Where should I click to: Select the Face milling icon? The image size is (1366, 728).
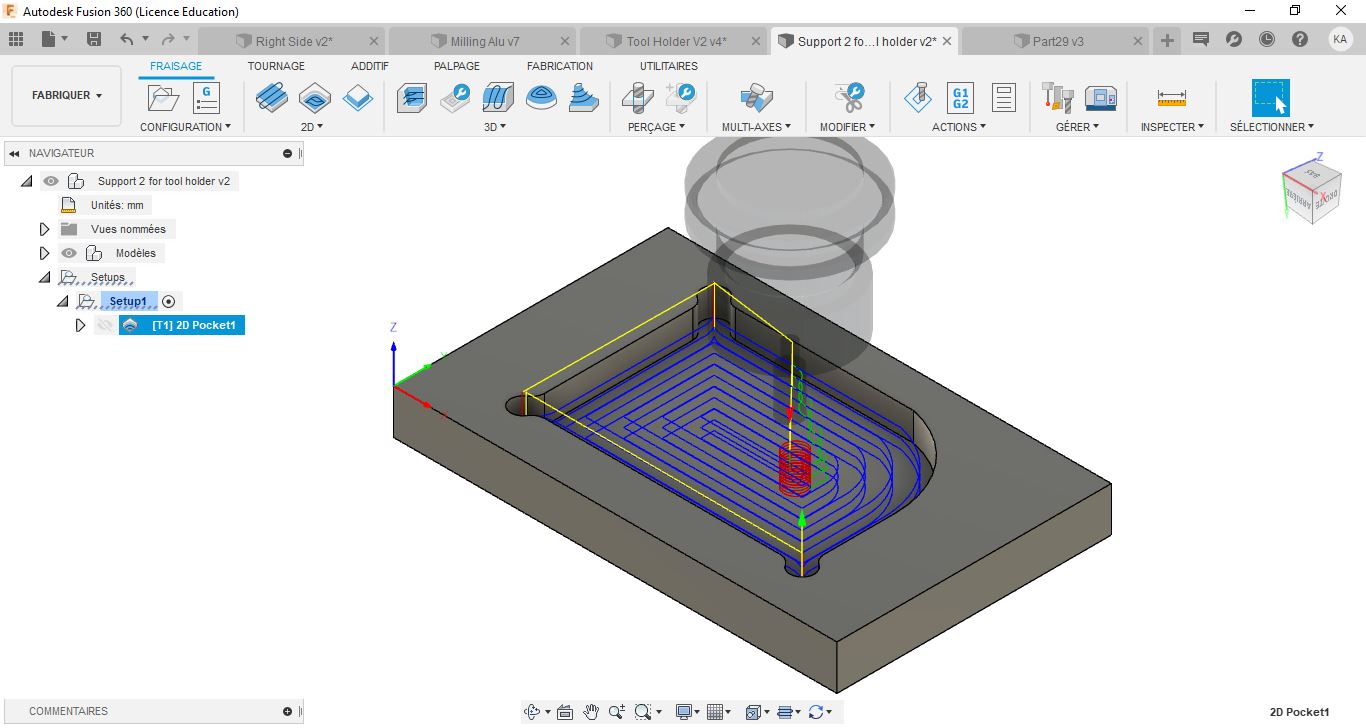point(358,98)
